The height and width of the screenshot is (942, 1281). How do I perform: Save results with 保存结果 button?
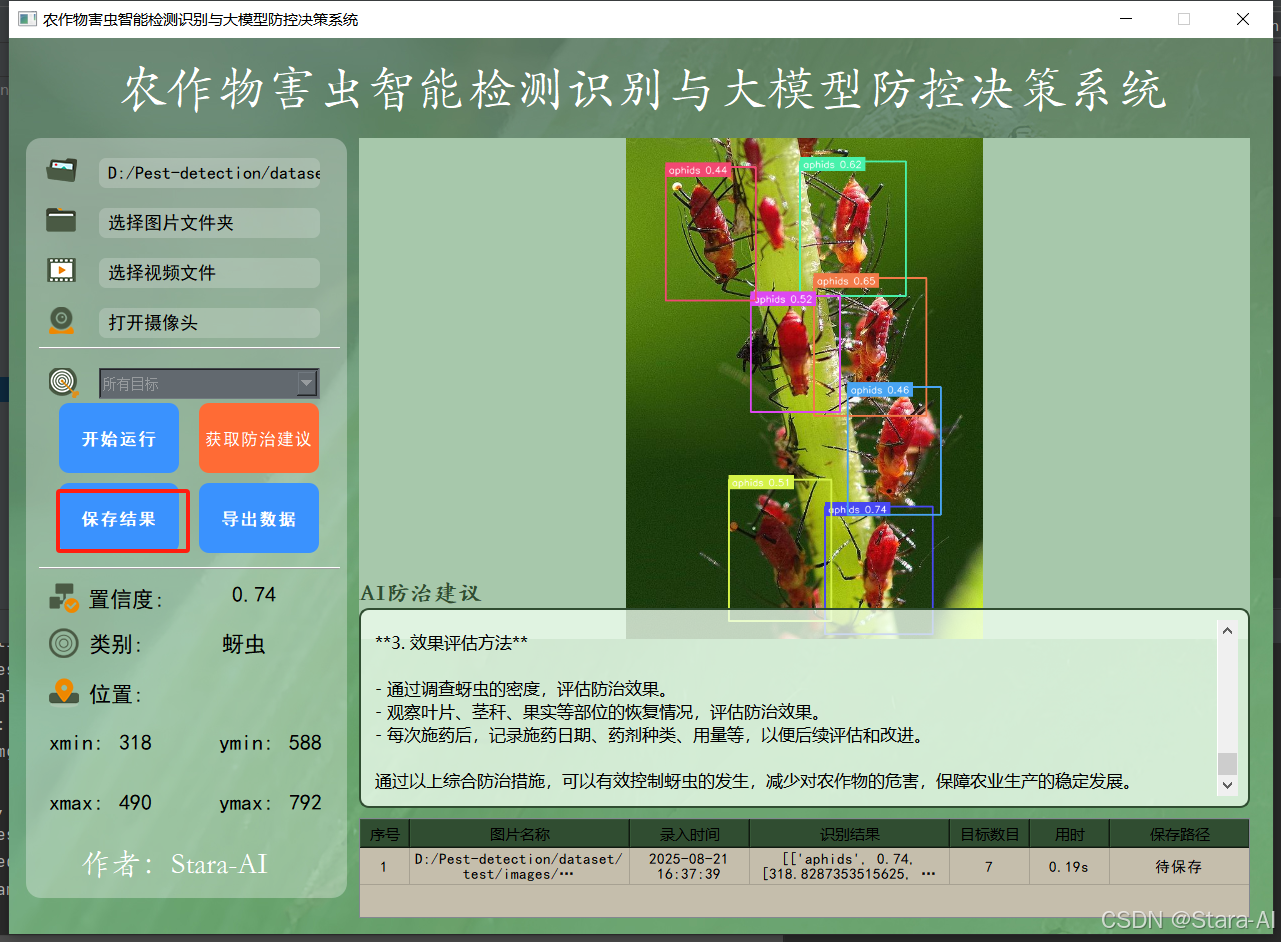tap(119, 519)
